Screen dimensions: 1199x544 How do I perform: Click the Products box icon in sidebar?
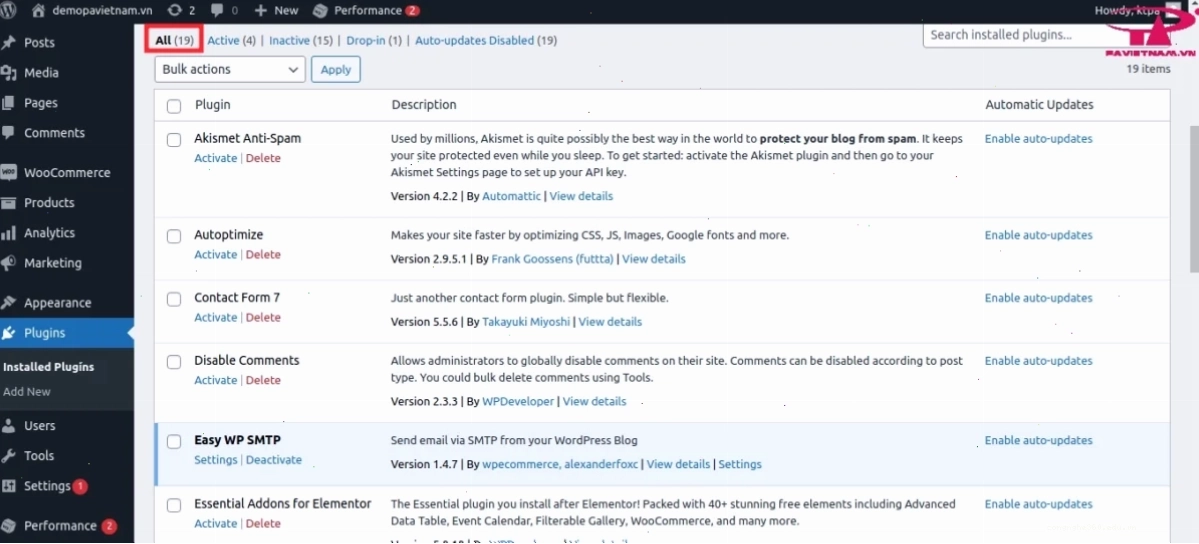9,203
